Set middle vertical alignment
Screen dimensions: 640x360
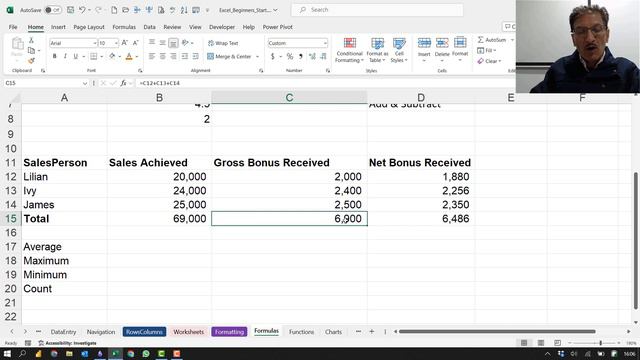162,42
